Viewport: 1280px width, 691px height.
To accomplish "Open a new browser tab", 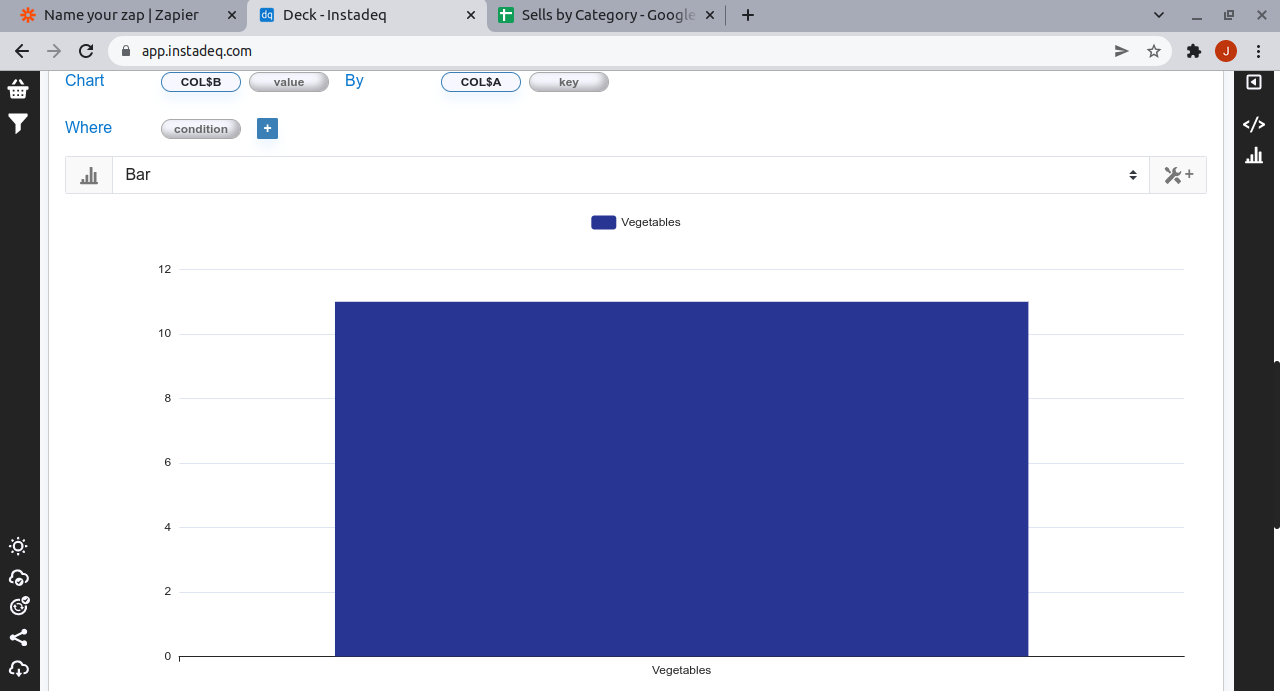I will pyautogui.click(x=748, y=15).
